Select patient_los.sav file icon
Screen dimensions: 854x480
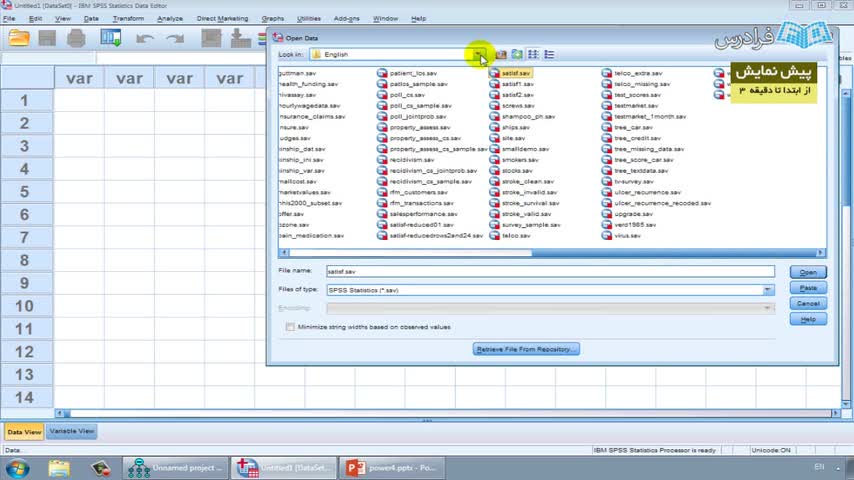point(382,73)
